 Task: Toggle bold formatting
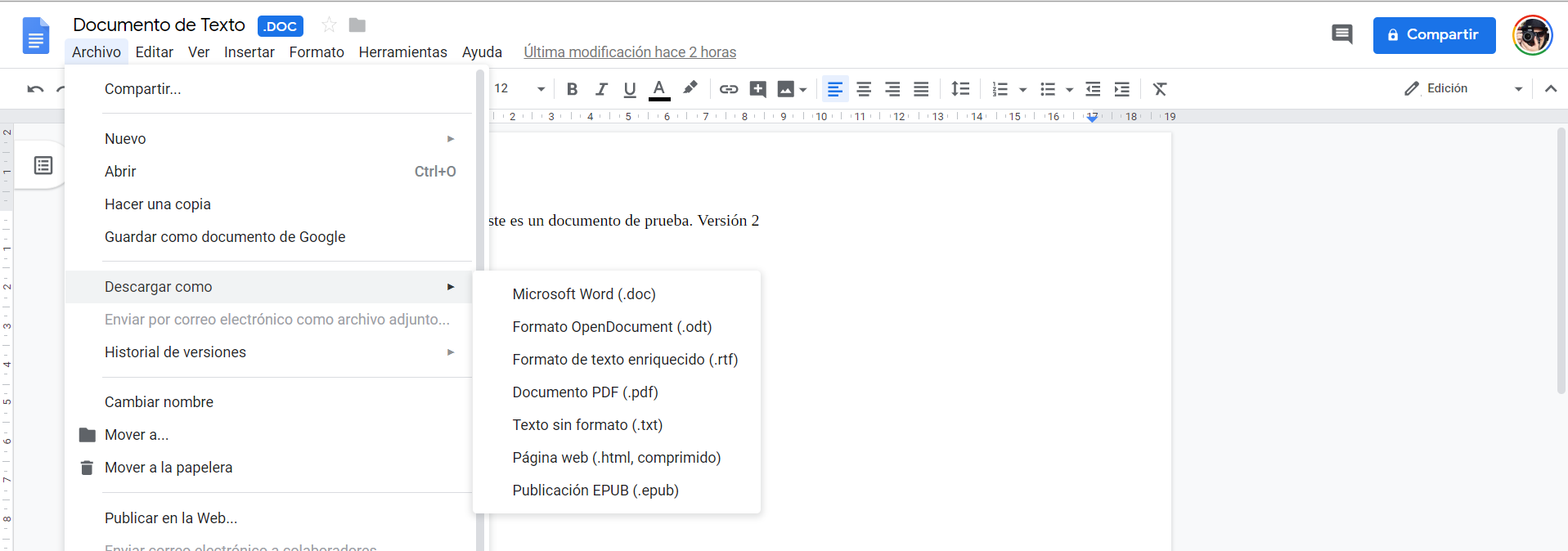pyautogui.click(x=573, y=89)
